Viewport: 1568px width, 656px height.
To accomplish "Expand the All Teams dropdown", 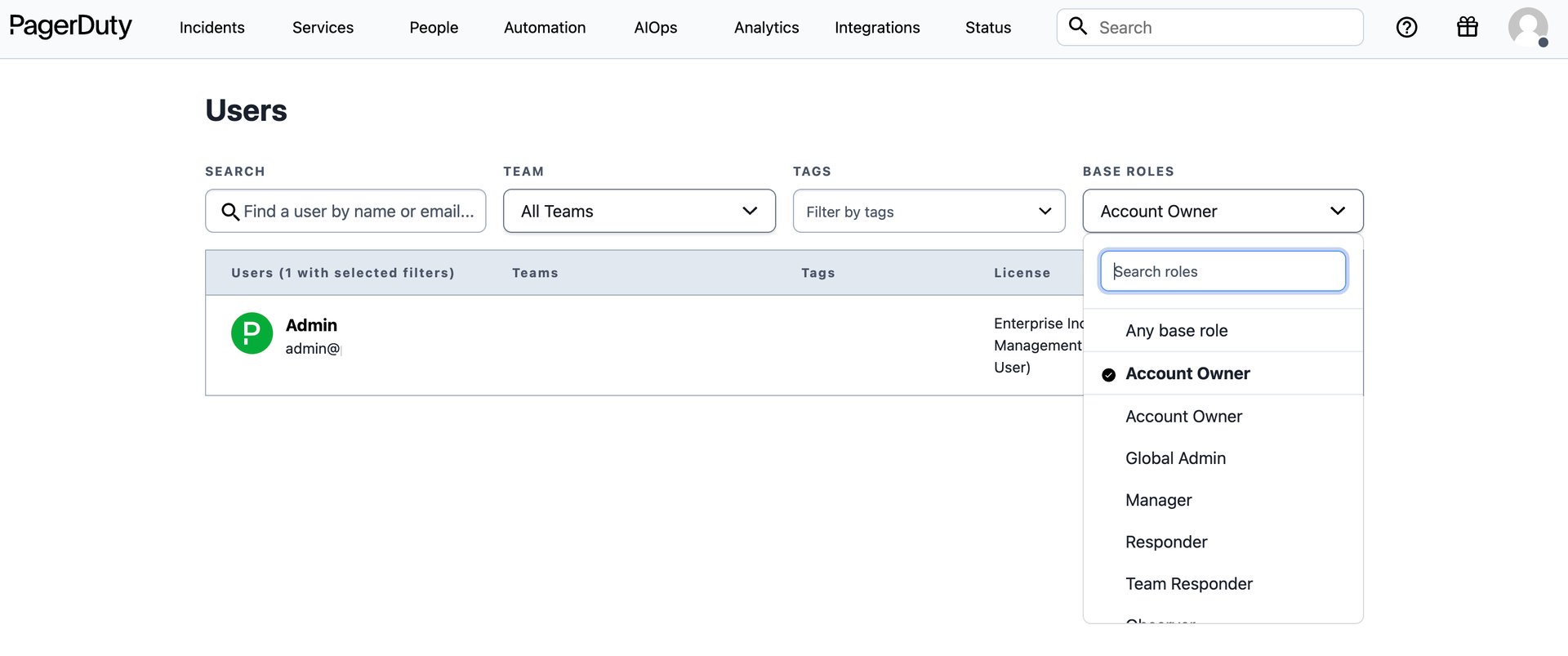I will pyautogui.click(x=639, y=212).
